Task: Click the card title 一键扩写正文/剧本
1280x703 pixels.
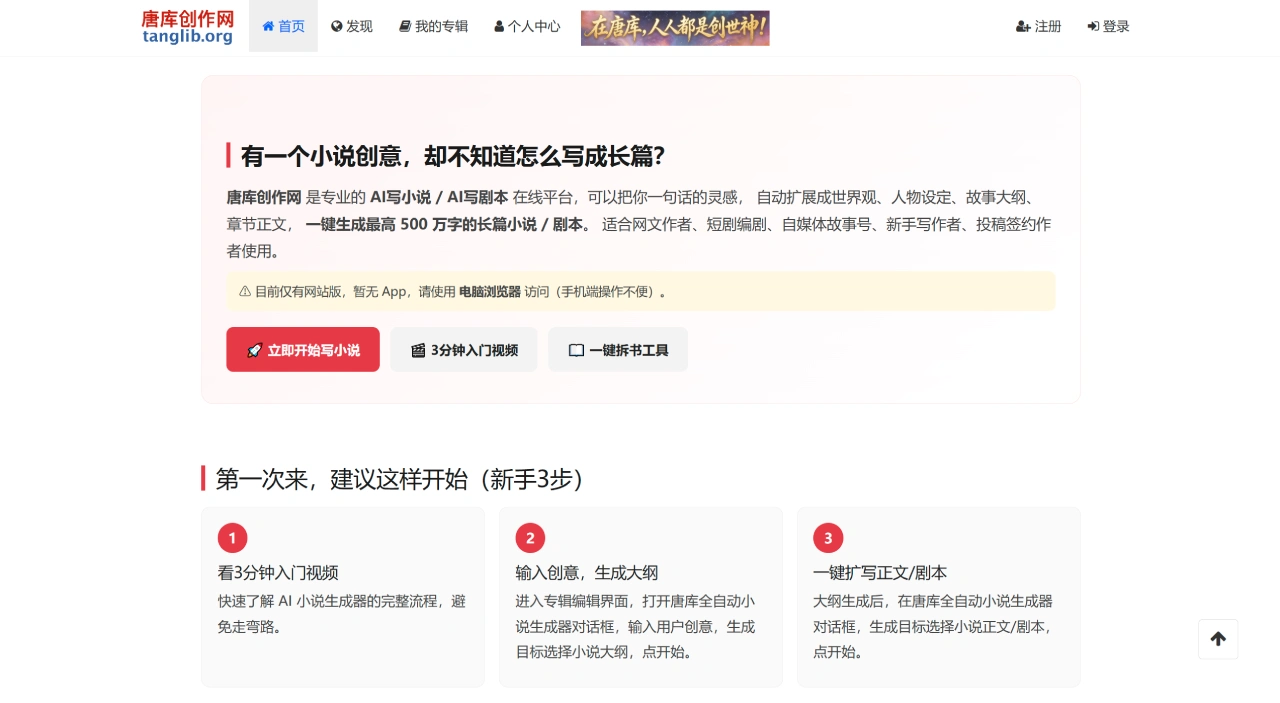Action: click(x=880, y=573)
